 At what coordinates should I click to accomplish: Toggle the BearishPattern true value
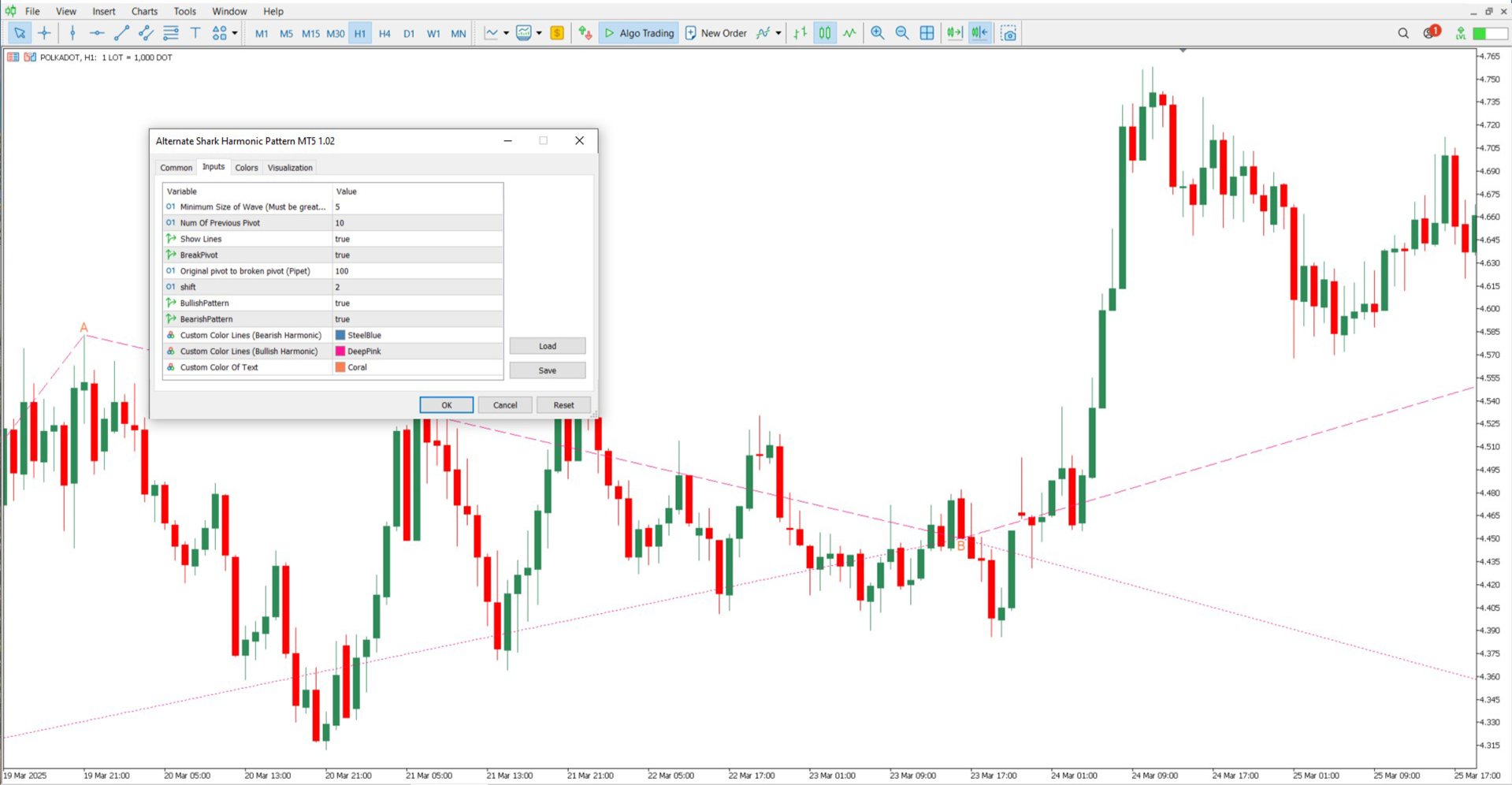click(x=418, y=319)
